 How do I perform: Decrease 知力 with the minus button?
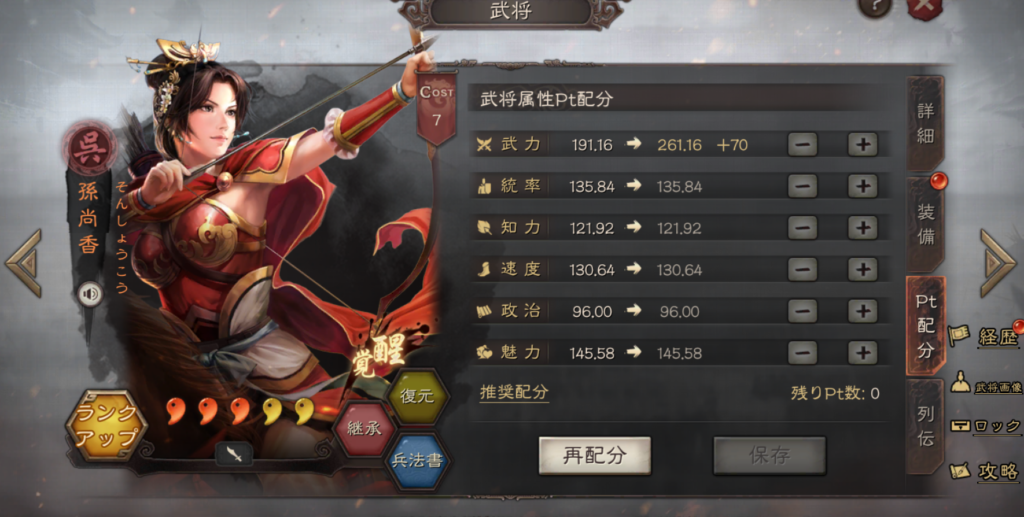pyautogui.click(x=803, y=228)
